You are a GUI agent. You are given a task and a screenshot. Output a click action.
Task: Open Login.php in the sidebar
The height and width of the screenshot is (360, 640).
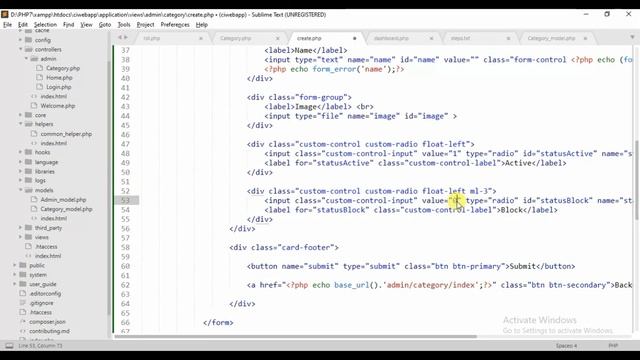59,87
